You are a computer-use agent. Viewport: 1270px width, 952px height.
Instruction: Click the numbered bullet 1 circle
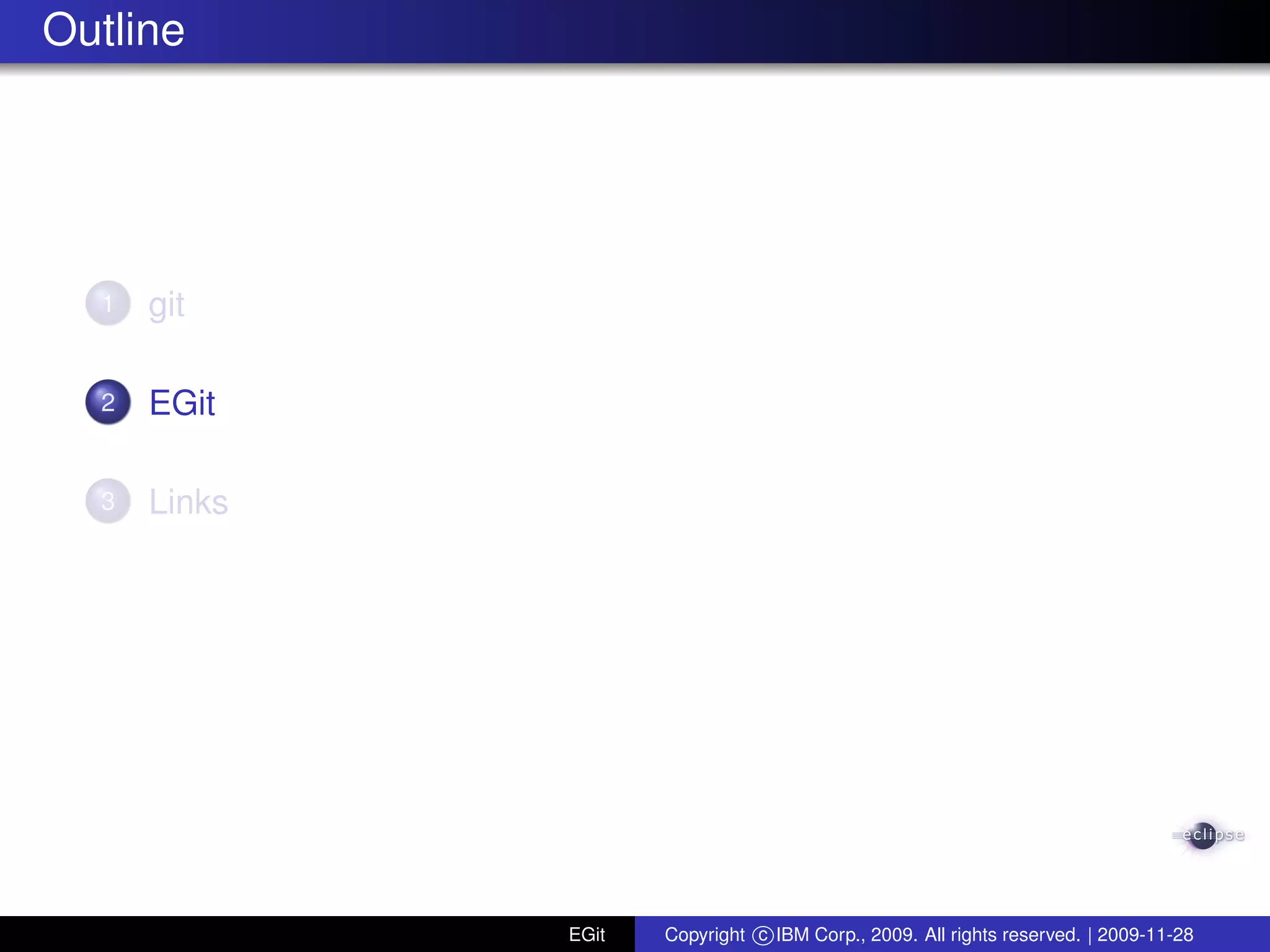tap(108, 304)
